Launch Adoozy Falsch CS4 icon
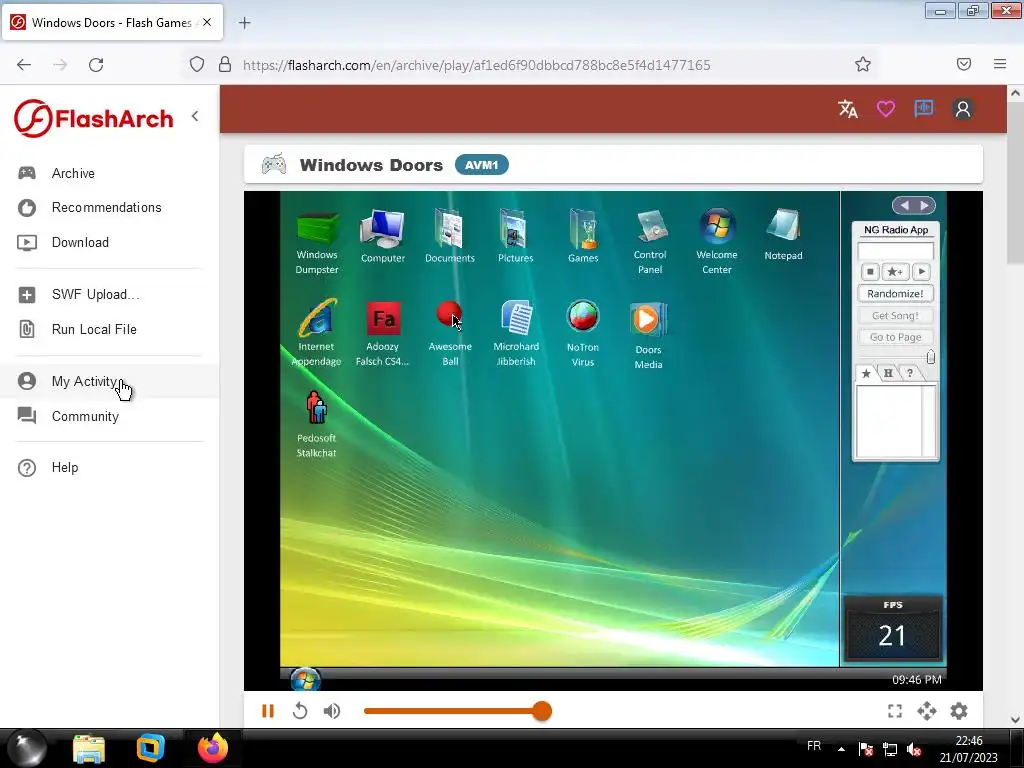Viewport: 1024px width, 768px height. coord(383,333)
